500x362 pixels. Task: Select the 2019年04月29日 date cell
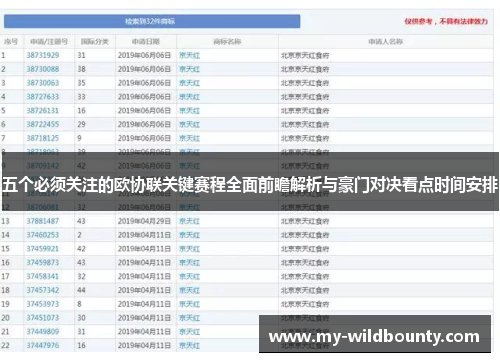[144, 221]
